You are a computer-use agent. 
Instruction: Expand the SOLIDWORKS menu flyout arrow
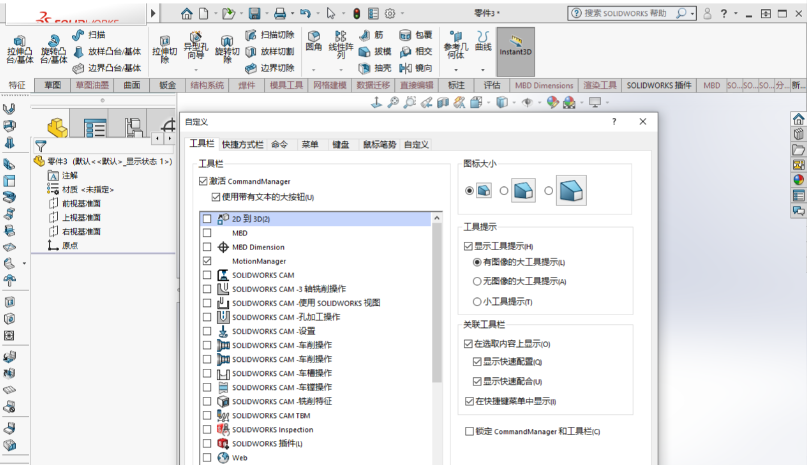153,13
